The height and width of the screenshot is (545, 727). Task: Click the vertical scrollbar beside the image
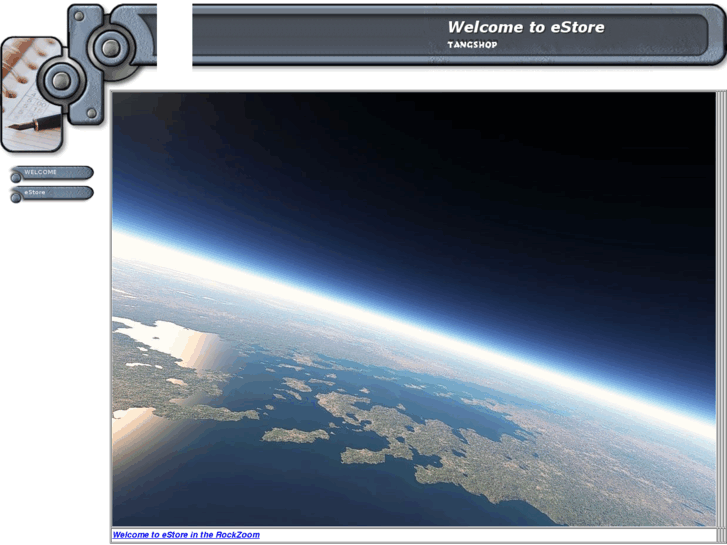tap(721, 309)
